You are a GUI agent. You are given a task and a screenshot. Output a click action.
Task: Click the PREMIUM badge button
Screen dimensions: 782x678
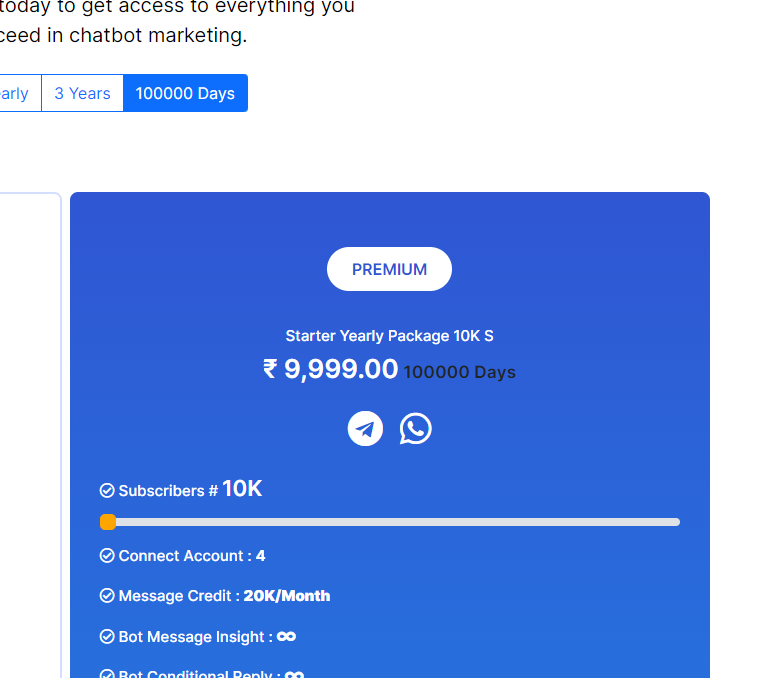tap(390, 269)
